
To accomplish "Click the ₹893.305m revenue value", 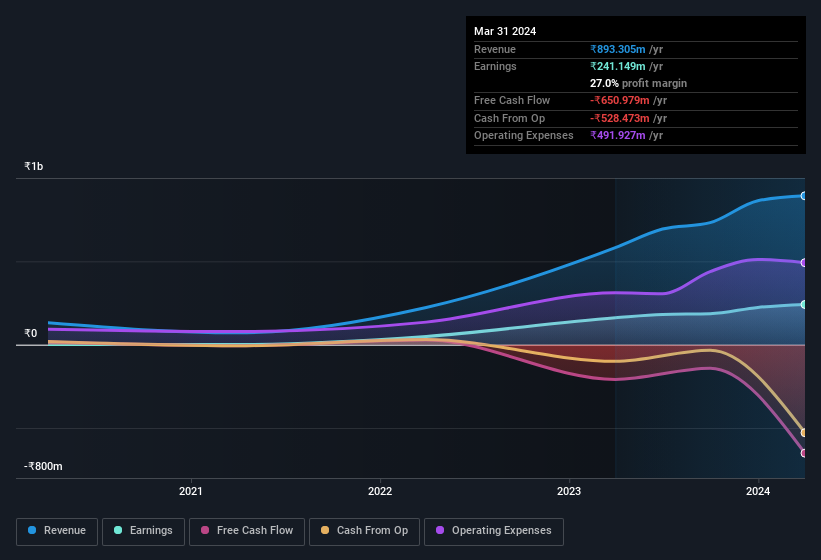I will click(x=618, y=49).
